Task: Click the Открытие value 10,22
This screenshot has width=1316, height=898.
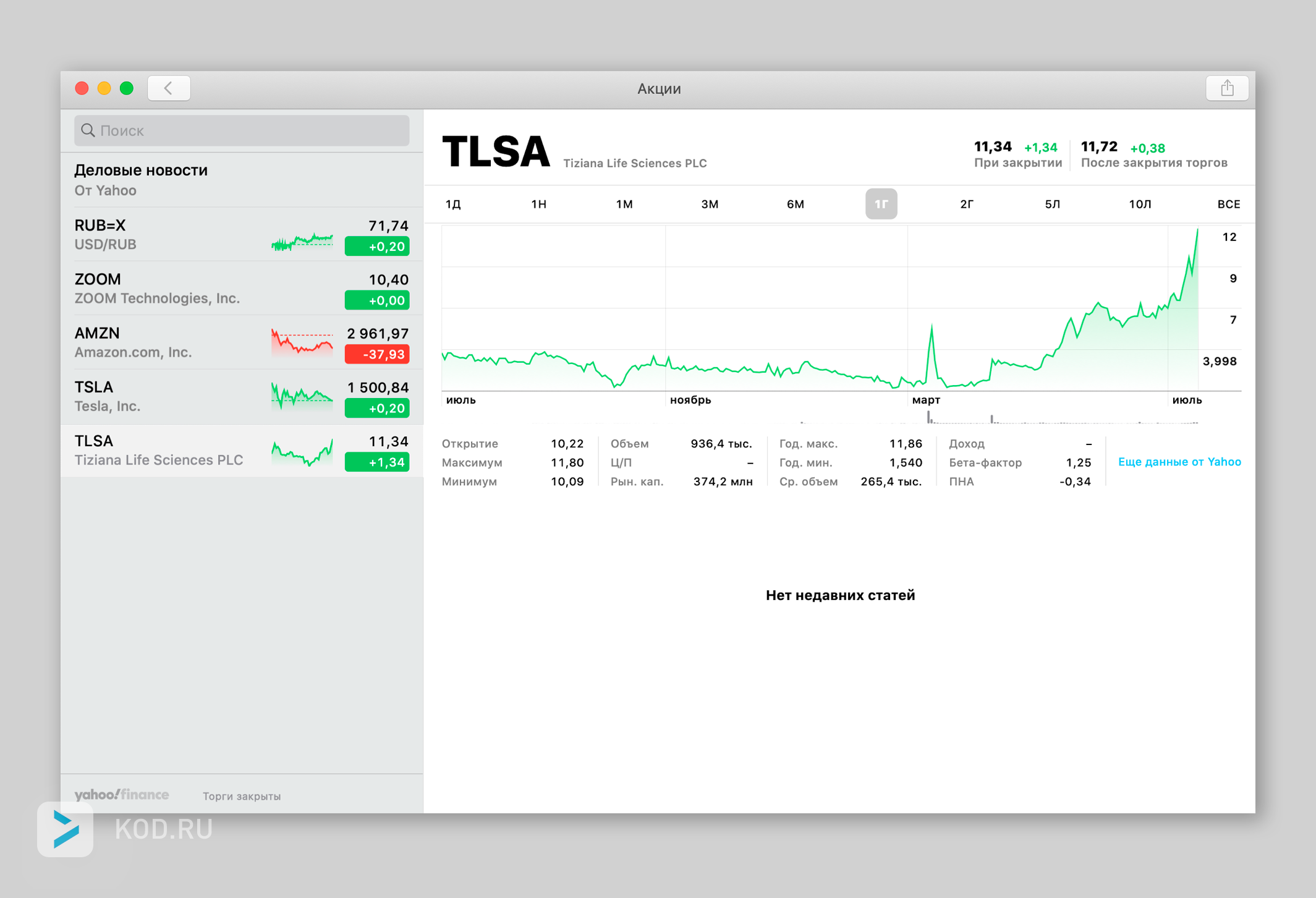Action: pos(567,444)
